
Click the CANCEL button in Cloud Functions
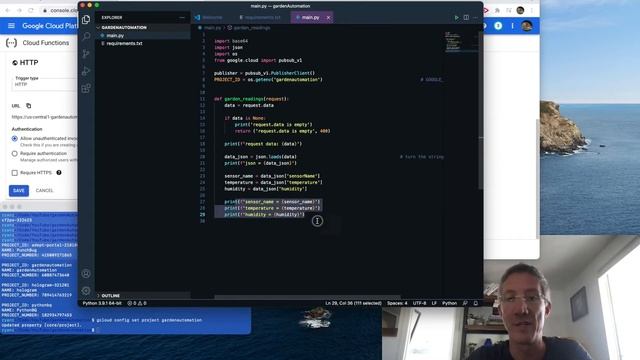[x=44, y=191]
